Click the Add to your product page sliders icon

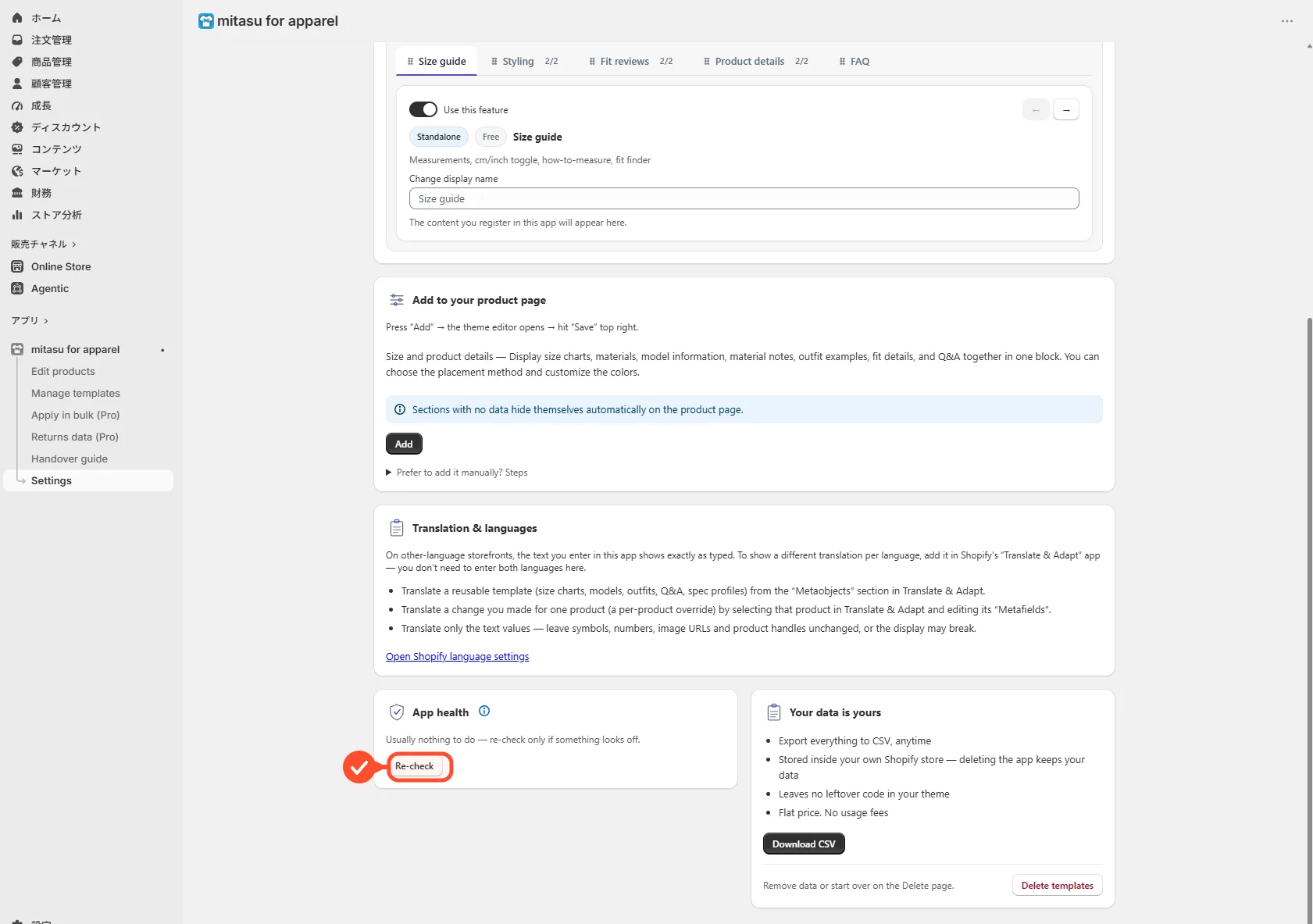[397, 300]
